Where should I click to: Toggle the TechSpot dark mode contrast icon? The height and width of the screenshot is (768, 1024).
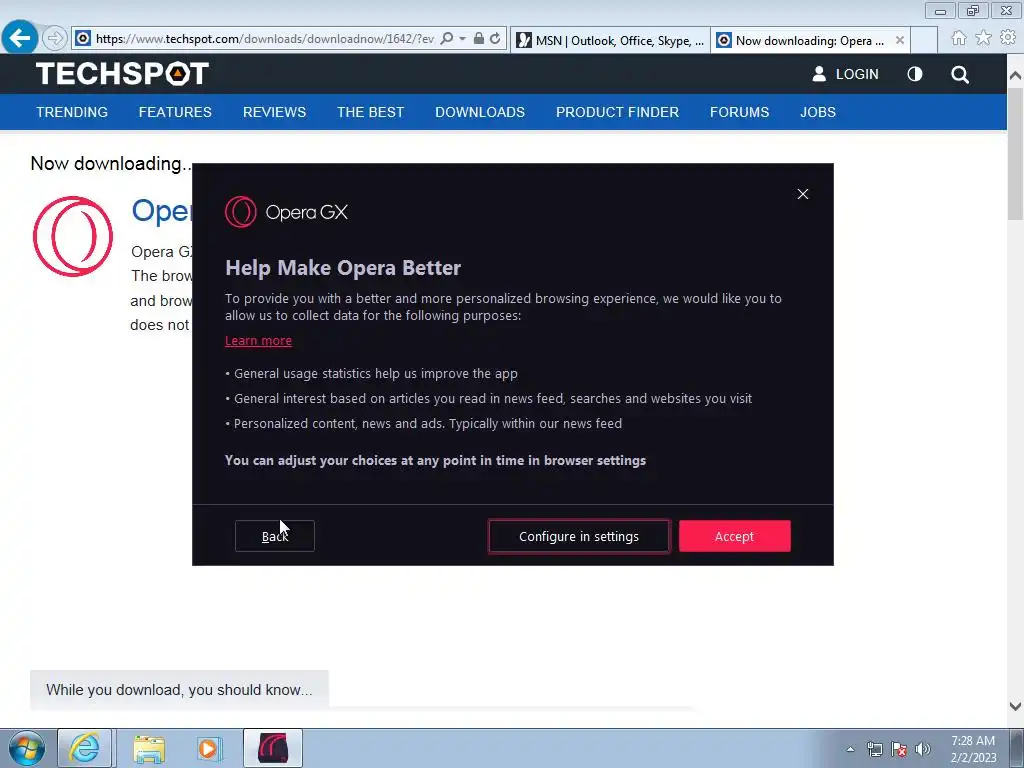tap(915, 74)
